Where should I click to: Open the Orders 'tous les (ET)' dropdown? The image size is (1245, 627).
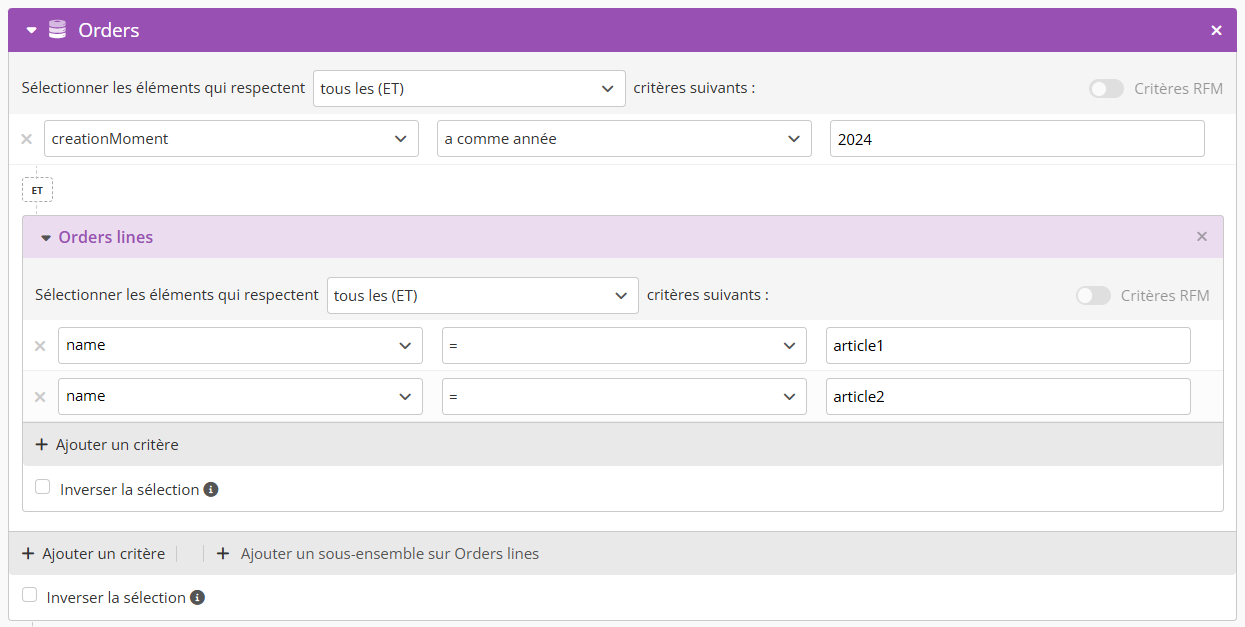469,88
